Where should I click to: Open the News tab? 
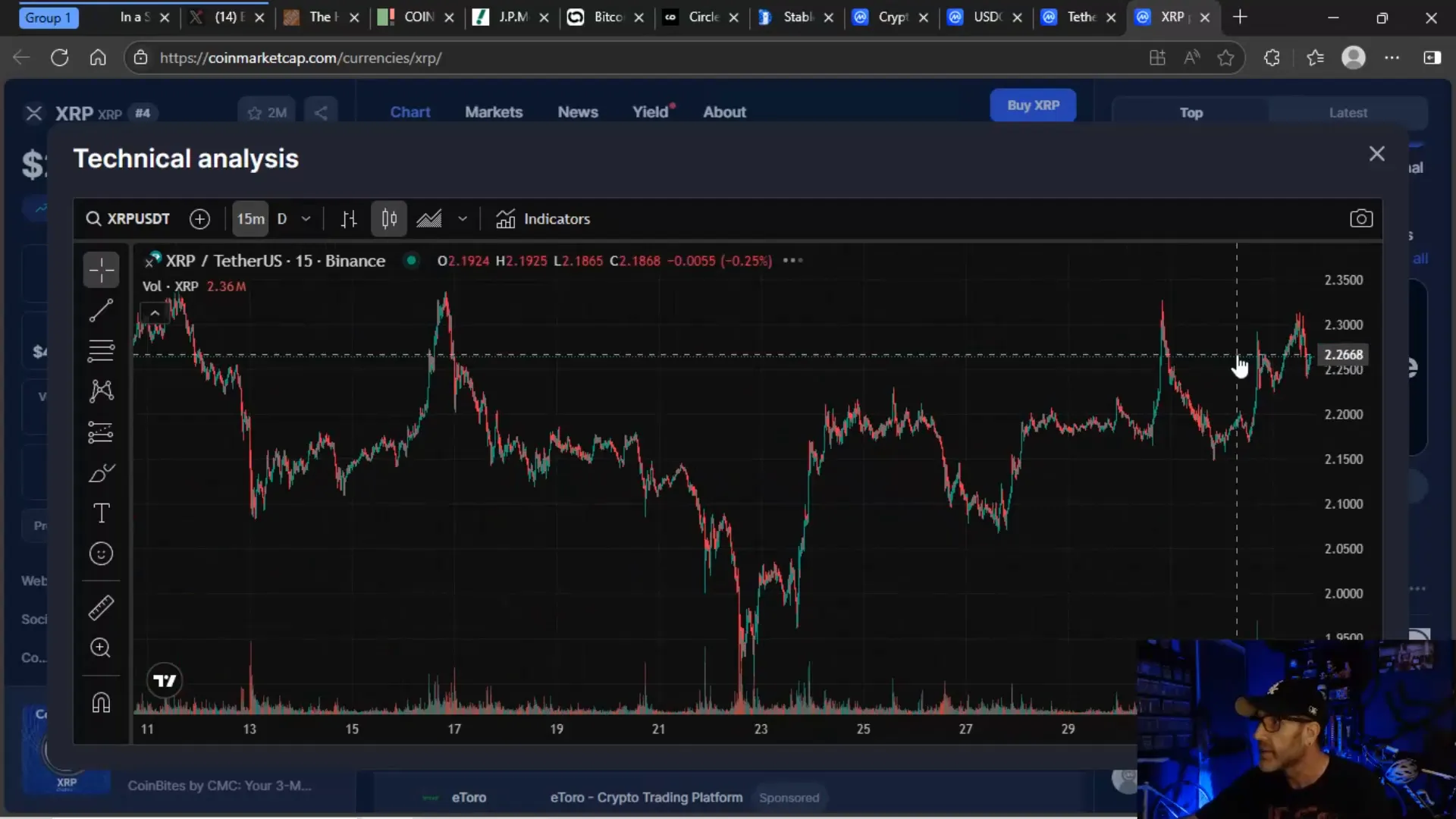578,112
